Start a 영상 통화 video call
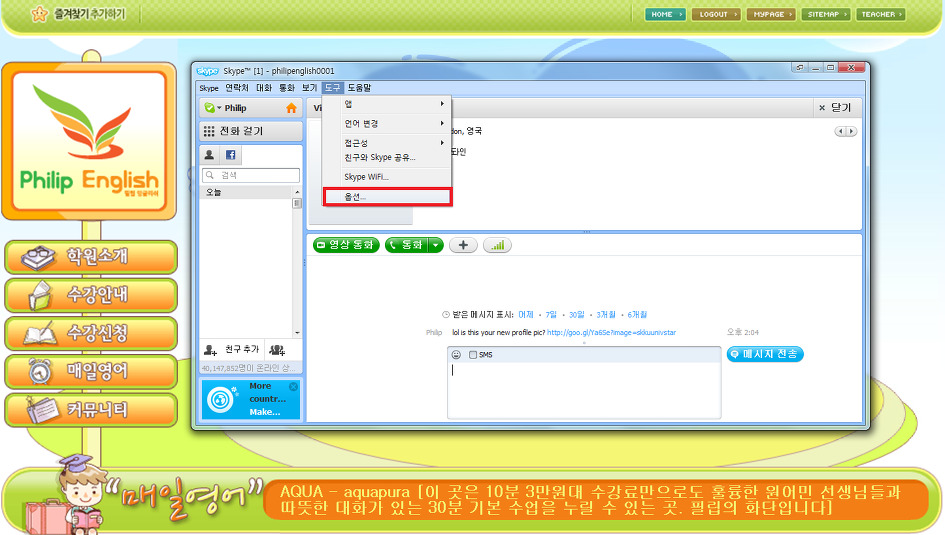This screenshot has height=535, width=945. click(x=346, y=245)
